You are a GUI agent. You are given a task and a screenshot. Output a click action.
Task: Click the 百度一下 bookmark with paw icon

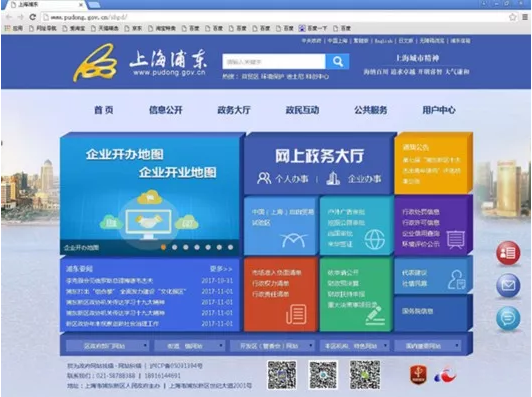coord(313,28)
